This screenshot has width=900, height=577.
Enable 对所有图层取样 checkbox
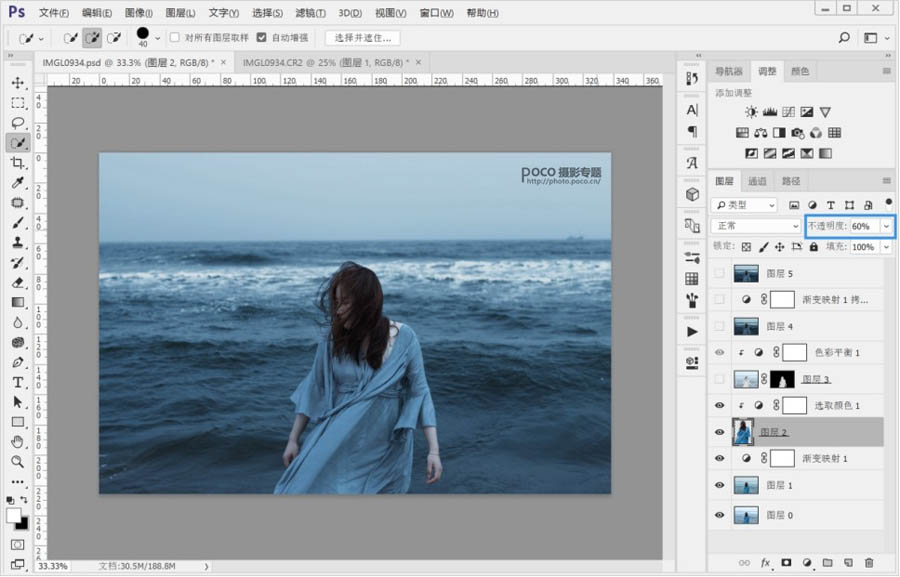(174, 37)
